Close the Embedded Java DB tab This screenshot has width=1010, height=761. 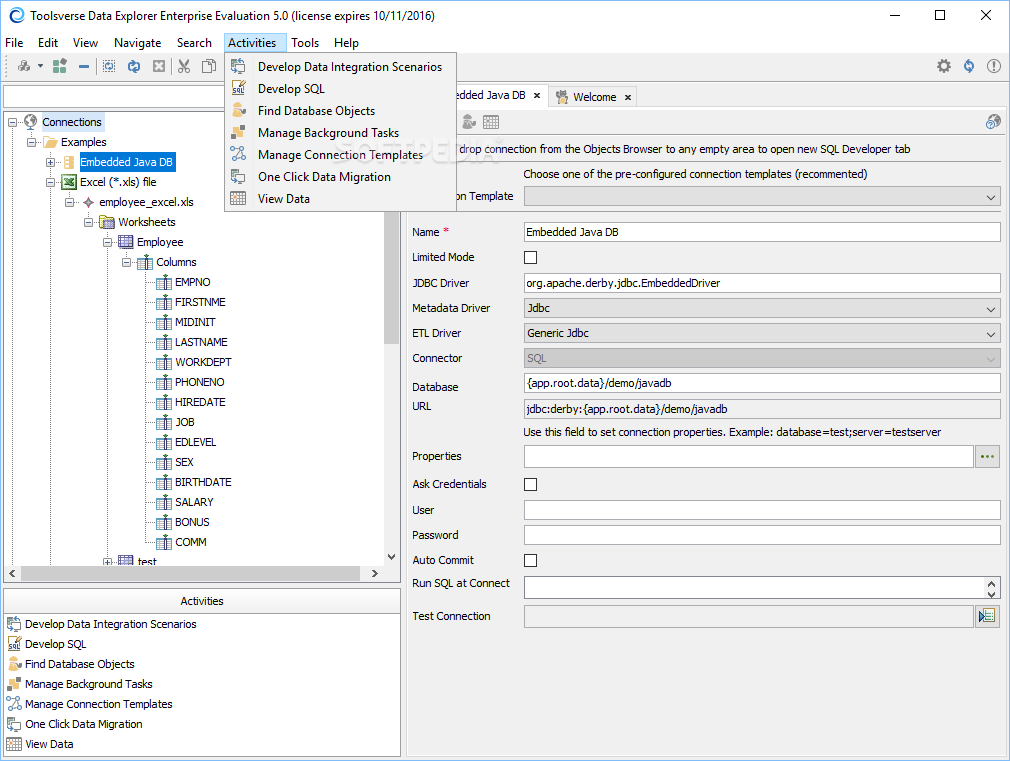point(537,95)
